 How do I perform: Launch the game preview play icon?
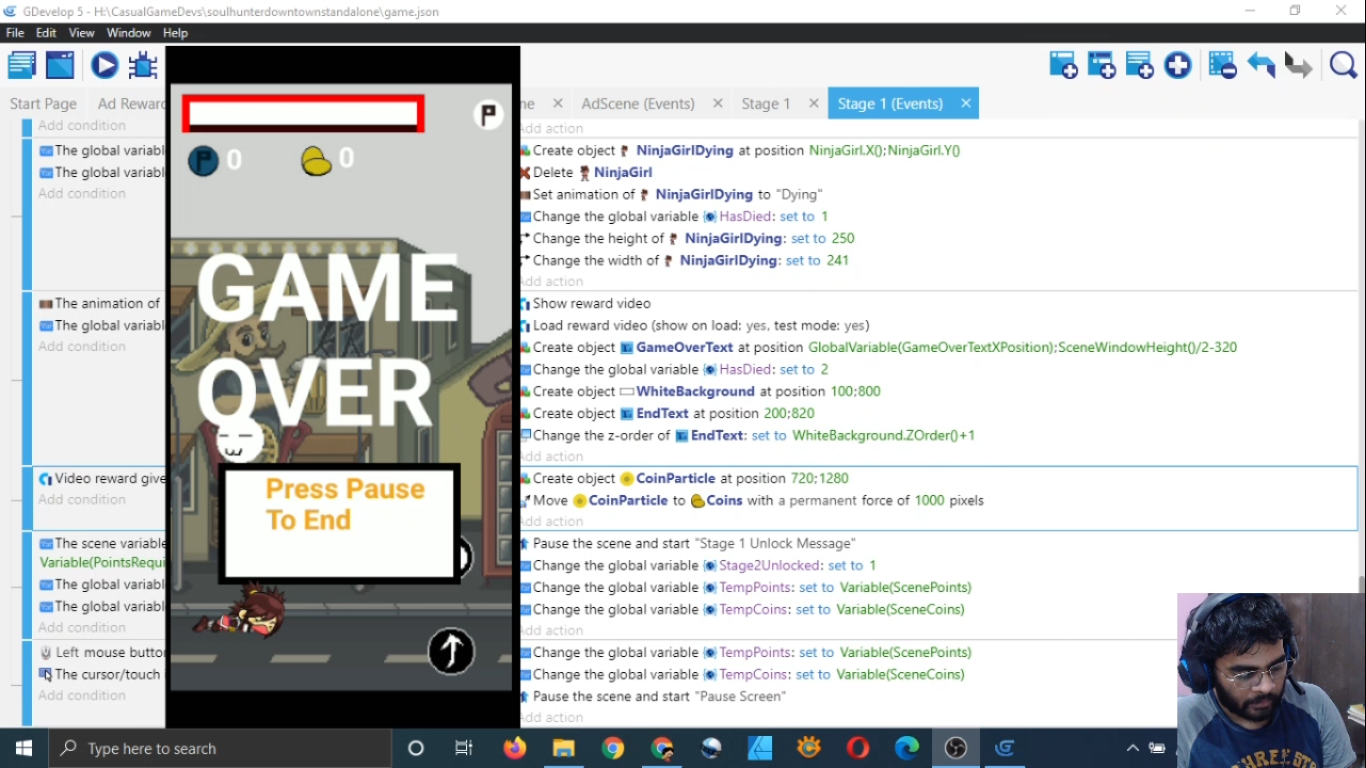click(x=104, y=66)
